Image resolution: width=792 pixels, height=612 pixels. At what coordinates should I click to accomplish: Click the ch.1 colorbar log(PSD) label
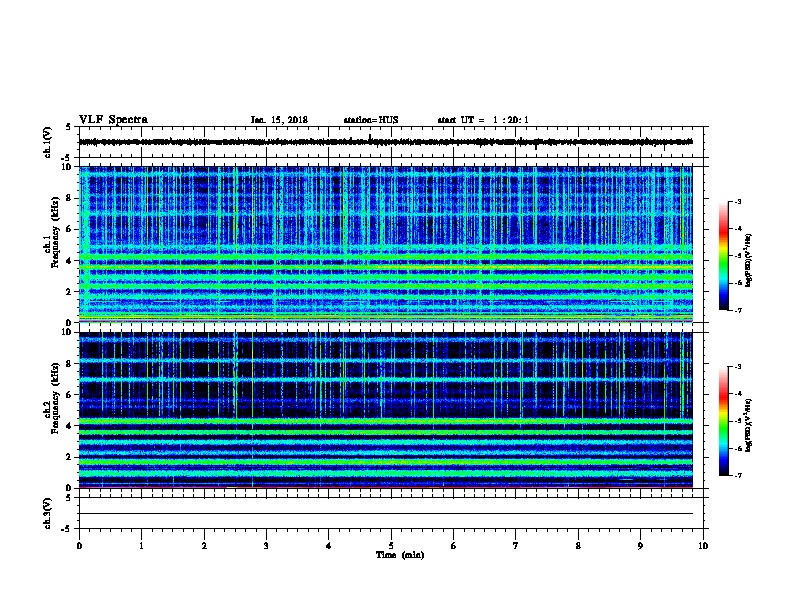pos(749,260)
